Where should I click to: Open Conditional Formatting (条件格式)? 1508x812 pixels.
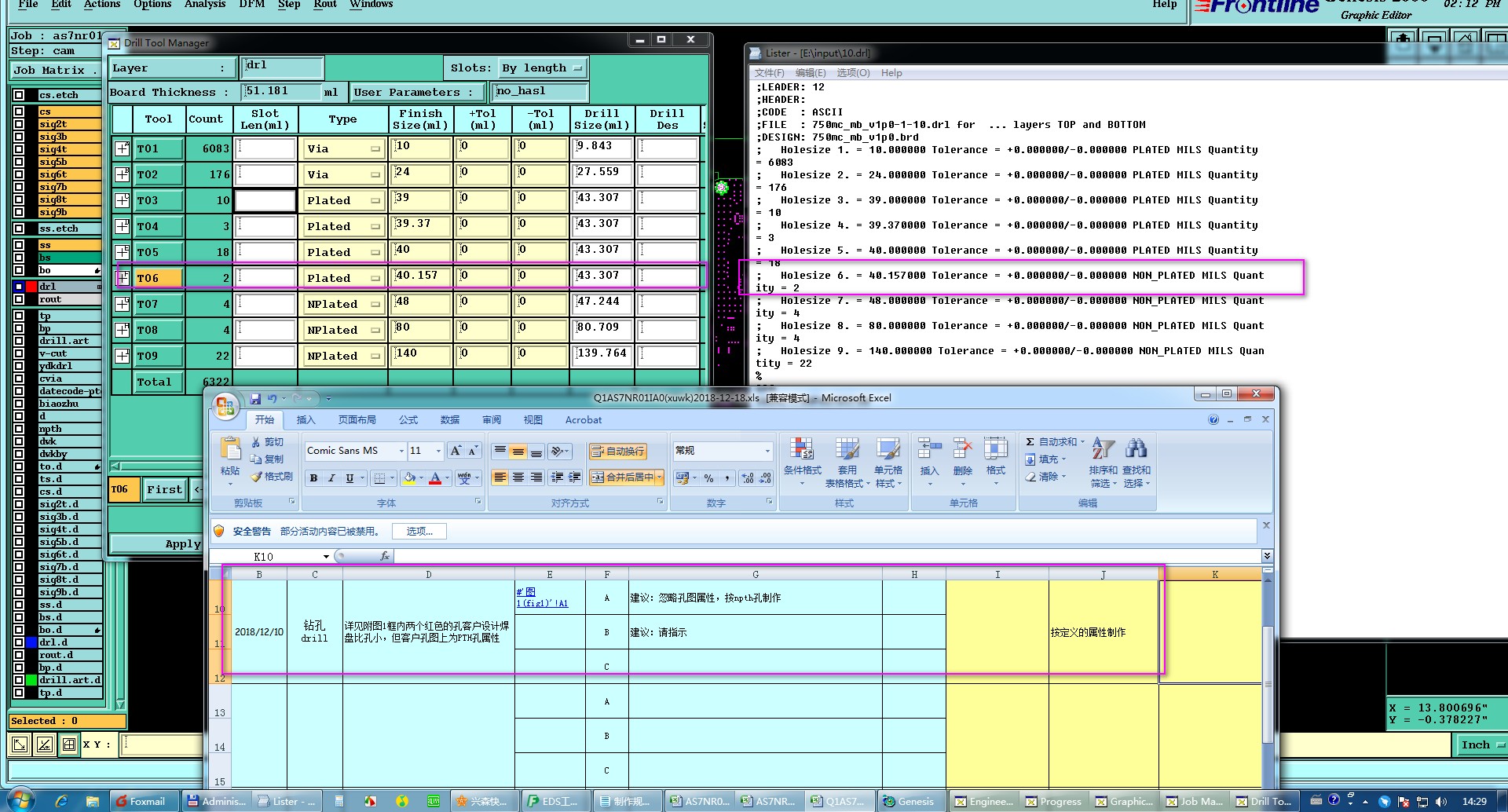[x=802, y=462]
